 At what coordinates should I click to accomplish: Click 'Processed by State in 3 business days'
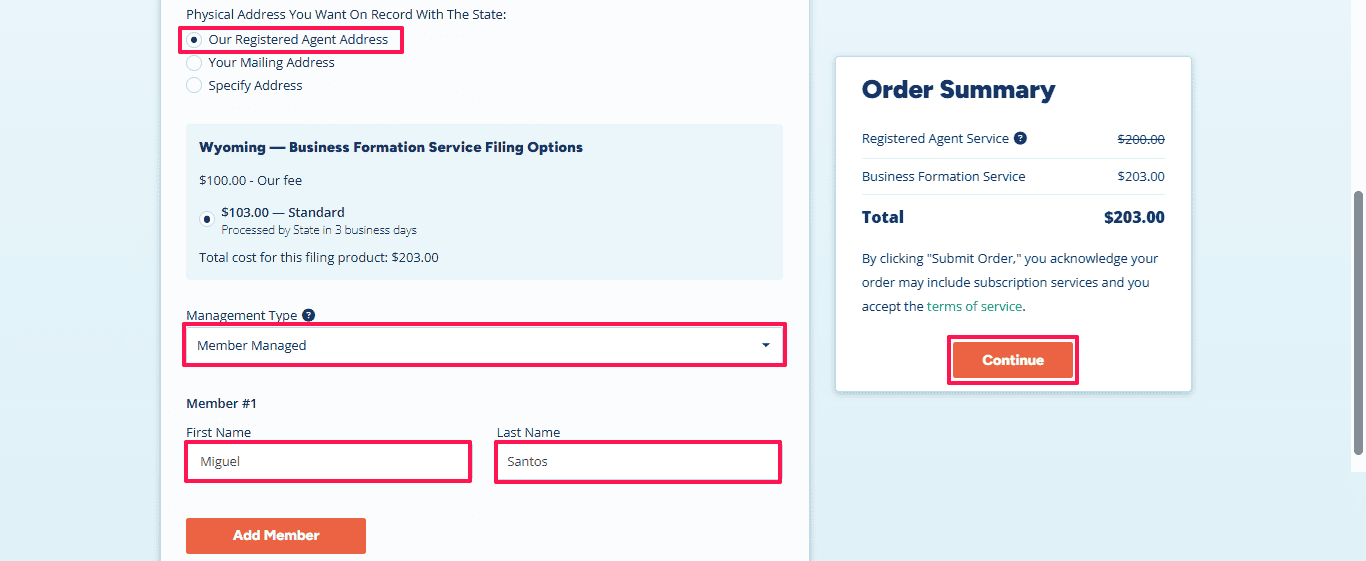pos(319,230)
